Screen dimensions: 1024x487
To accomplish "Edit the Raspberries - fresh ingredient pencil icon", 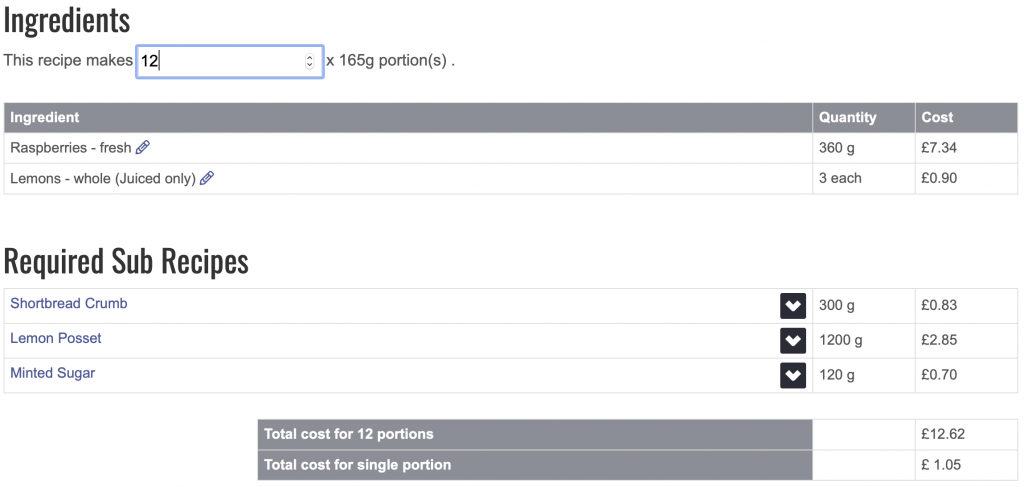I will click(x=142, y=148).
